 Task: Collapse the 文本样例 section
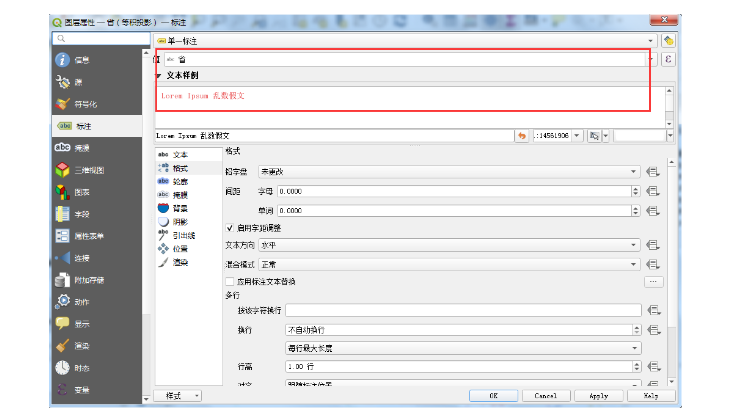[x=159, y=75]
